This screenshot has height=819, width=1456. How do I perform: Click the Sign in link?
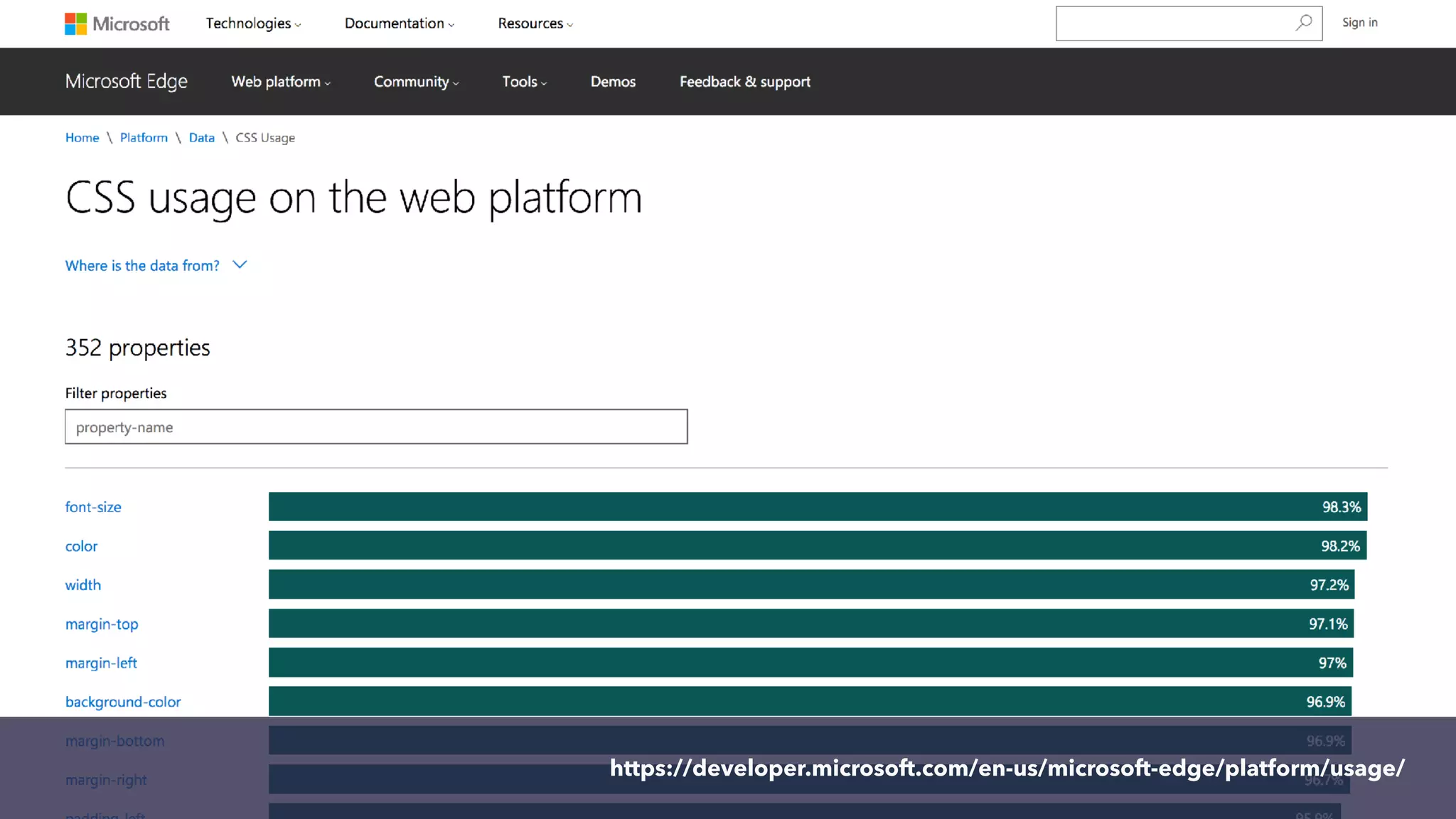point(1359,23)
